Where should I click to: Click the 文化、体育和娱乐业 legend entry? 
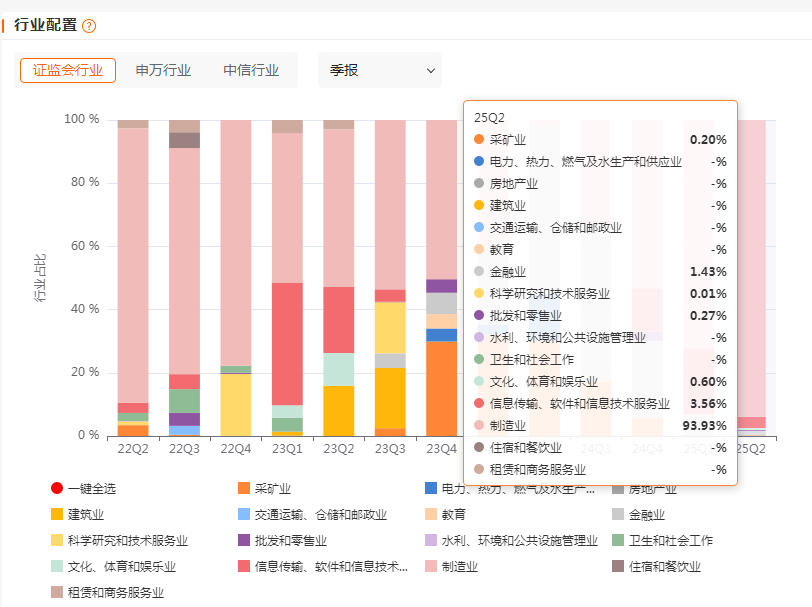click(x=114, y=566)
